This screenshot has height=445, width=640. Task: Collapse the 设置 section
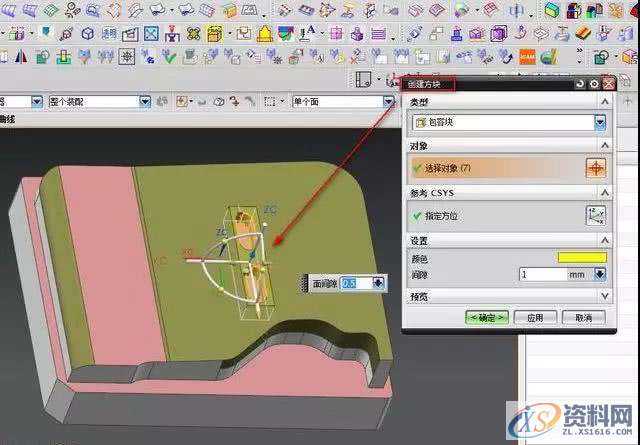point(605,240)
